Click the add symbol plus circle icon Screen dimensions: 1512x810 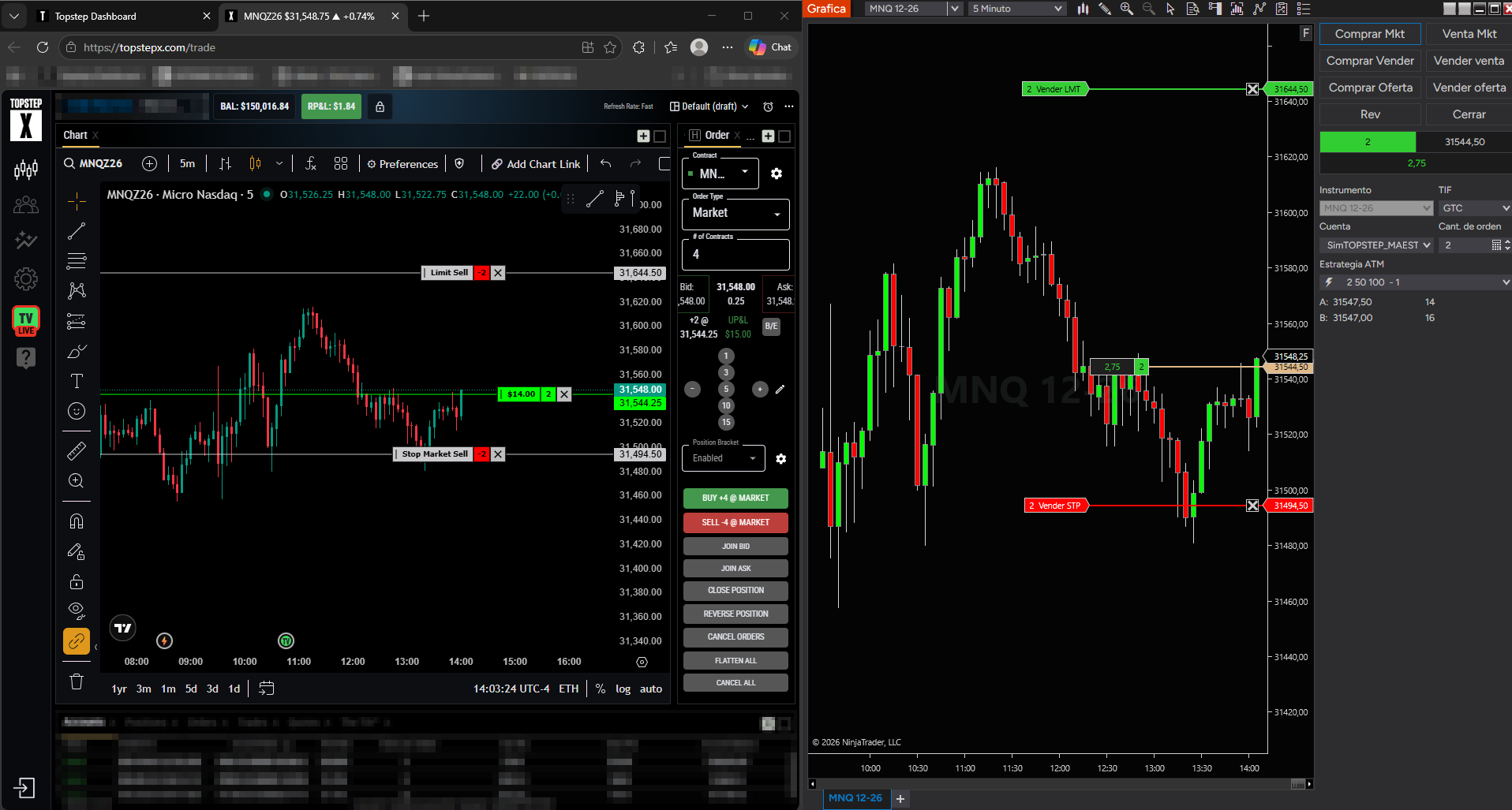tap(149, 163)
